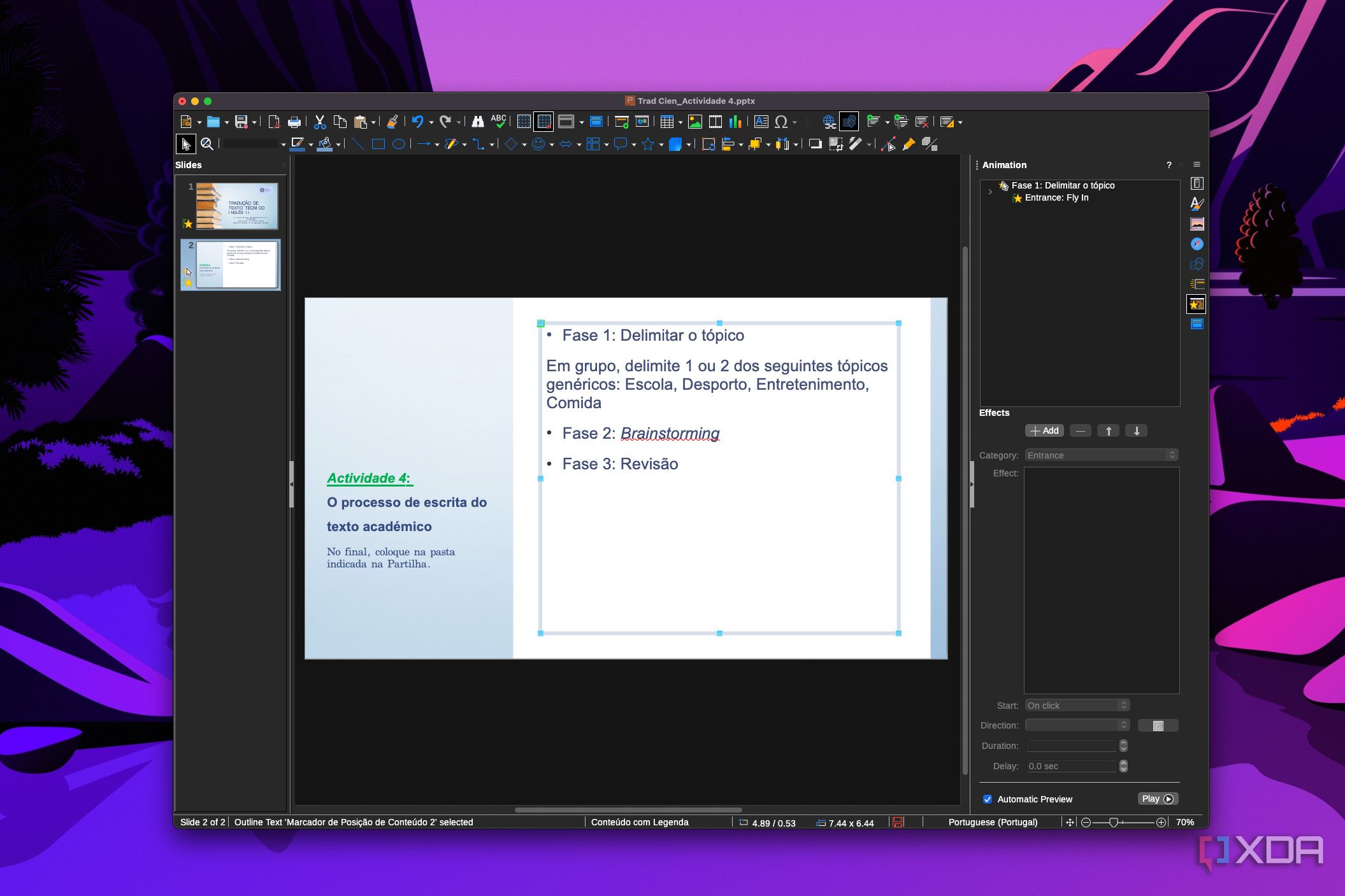
Task: Toggle Extrusion on the drawing toolbar
Action: click(930, 145)
